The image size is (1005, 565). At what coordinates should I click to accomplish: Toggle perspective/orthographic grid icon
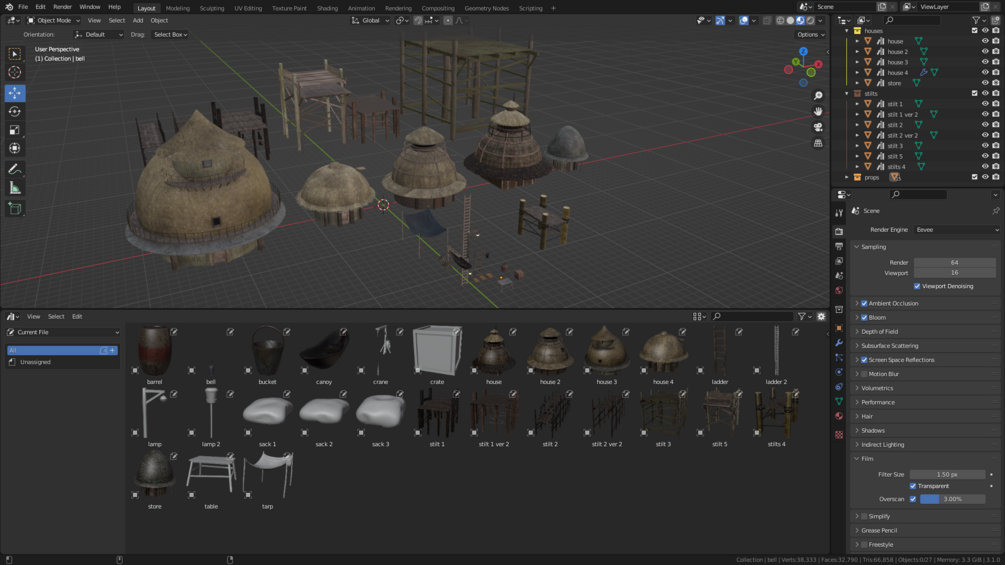(818, 143)
